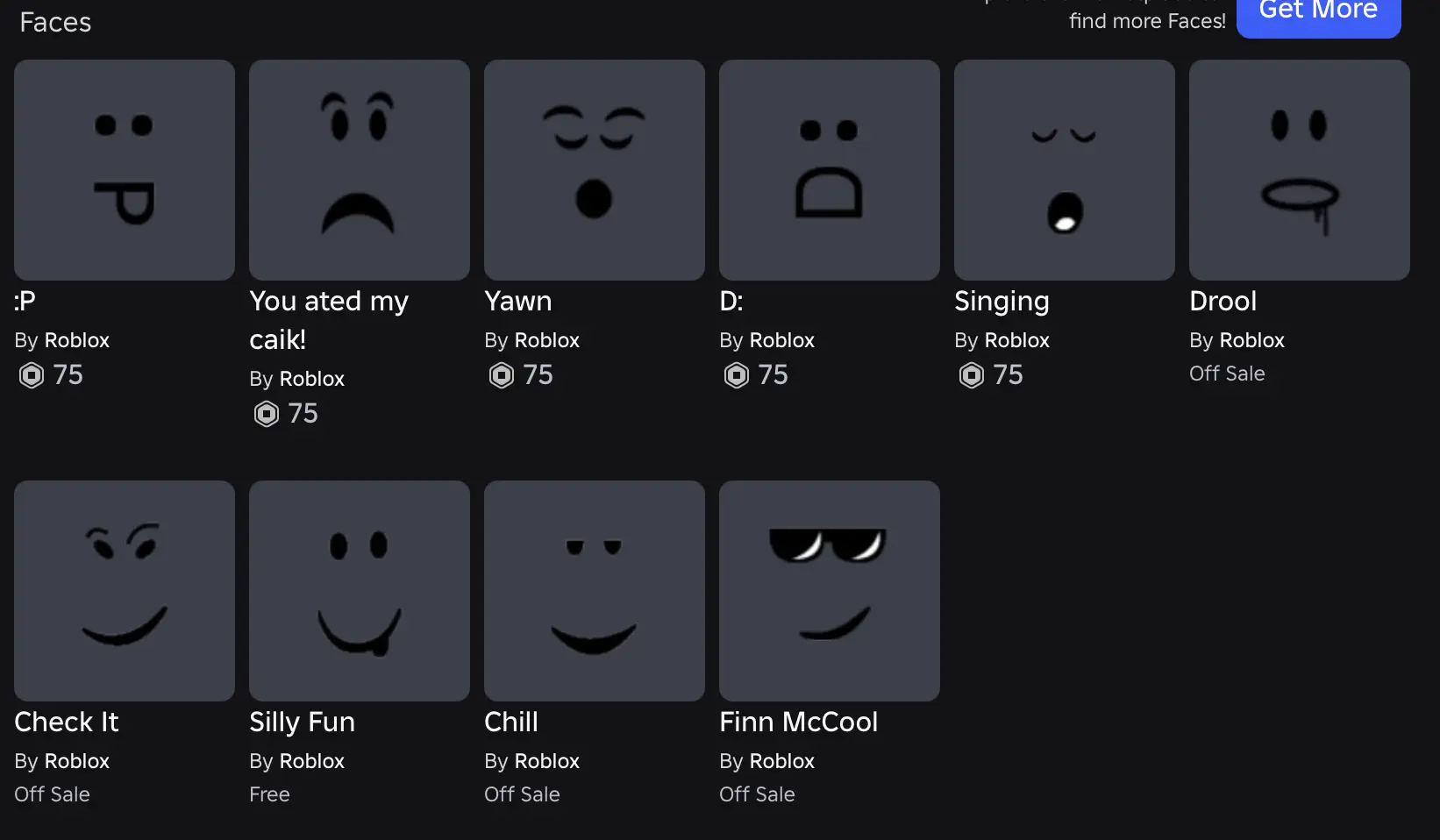Open the Yawn item title link
Image resolution: width=1440 pixels, height=840 pixels.
pyautogui.click(x=518, y=302)
